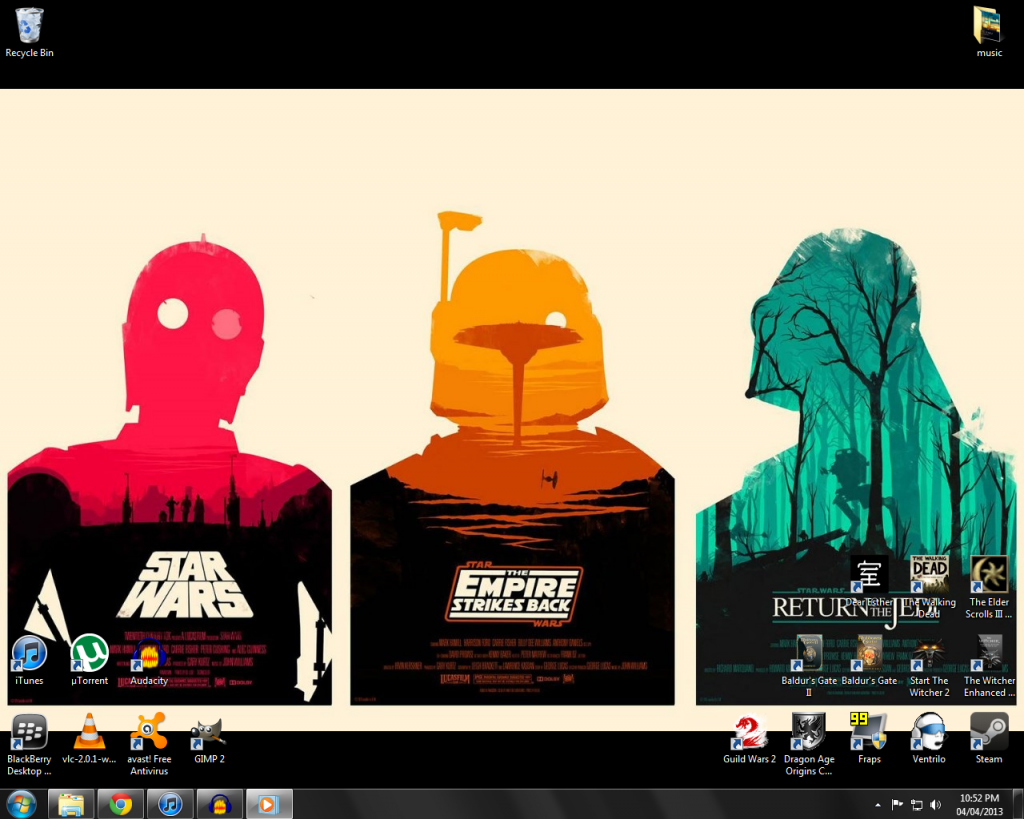Show hidden system tray icons
This screenshot has height=819, width=1024.
[878, 804]
